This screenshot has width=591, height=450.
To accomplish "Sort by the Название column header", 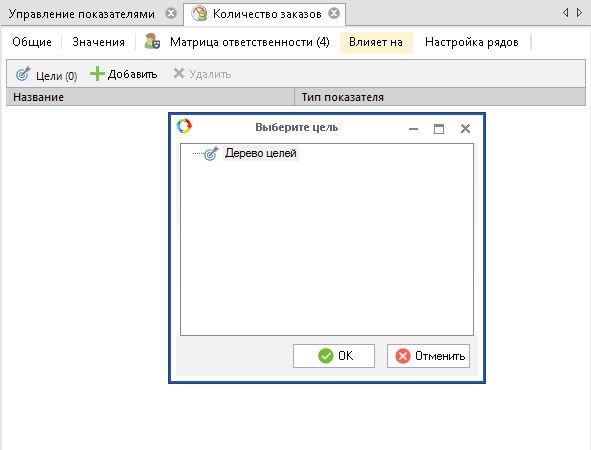I will pos(150,97).
